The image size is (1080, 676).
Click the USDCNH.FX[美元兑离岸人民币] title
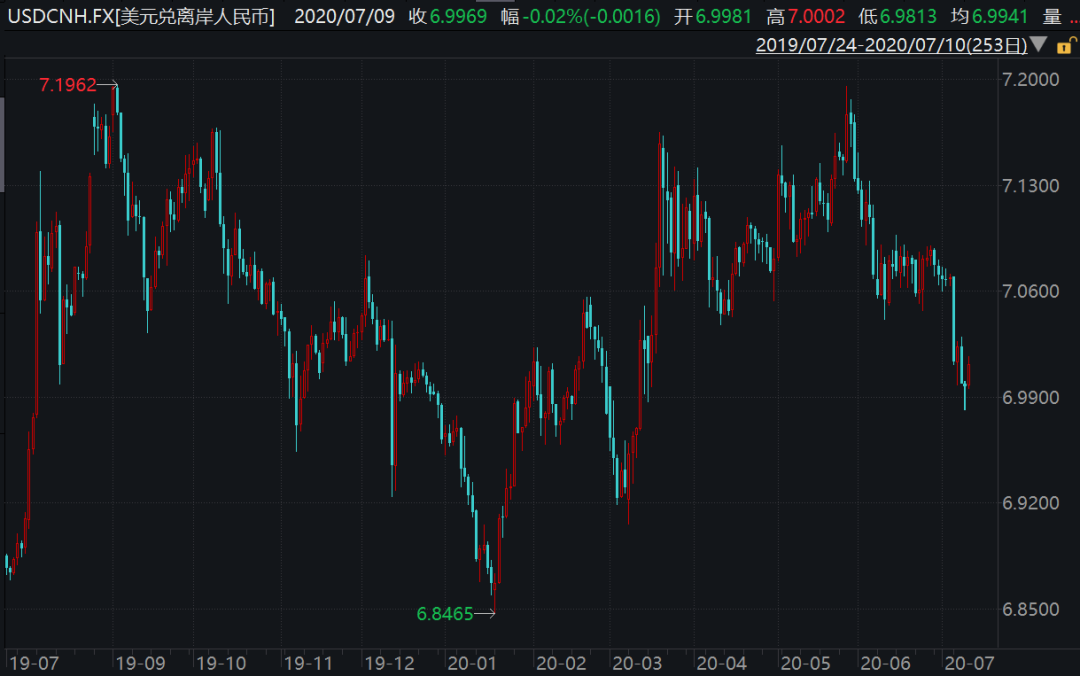pyautogui.click(x=141, y=17)
